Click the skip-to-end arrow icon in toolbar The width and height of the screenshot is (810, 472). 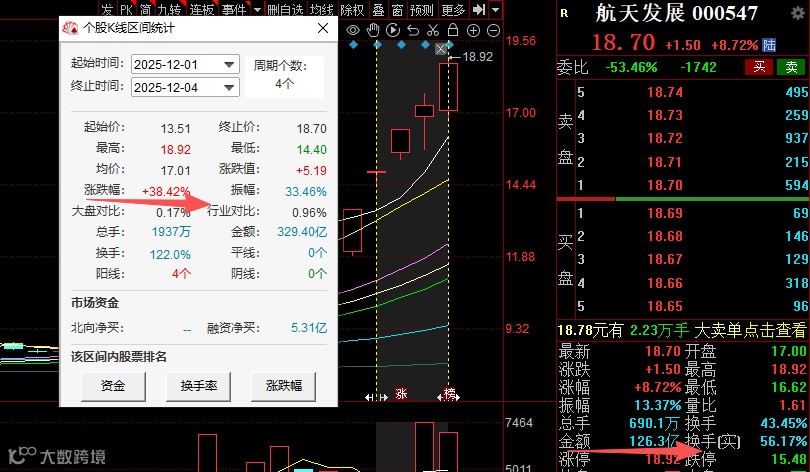pyautogui.click(x=479, y=9)
